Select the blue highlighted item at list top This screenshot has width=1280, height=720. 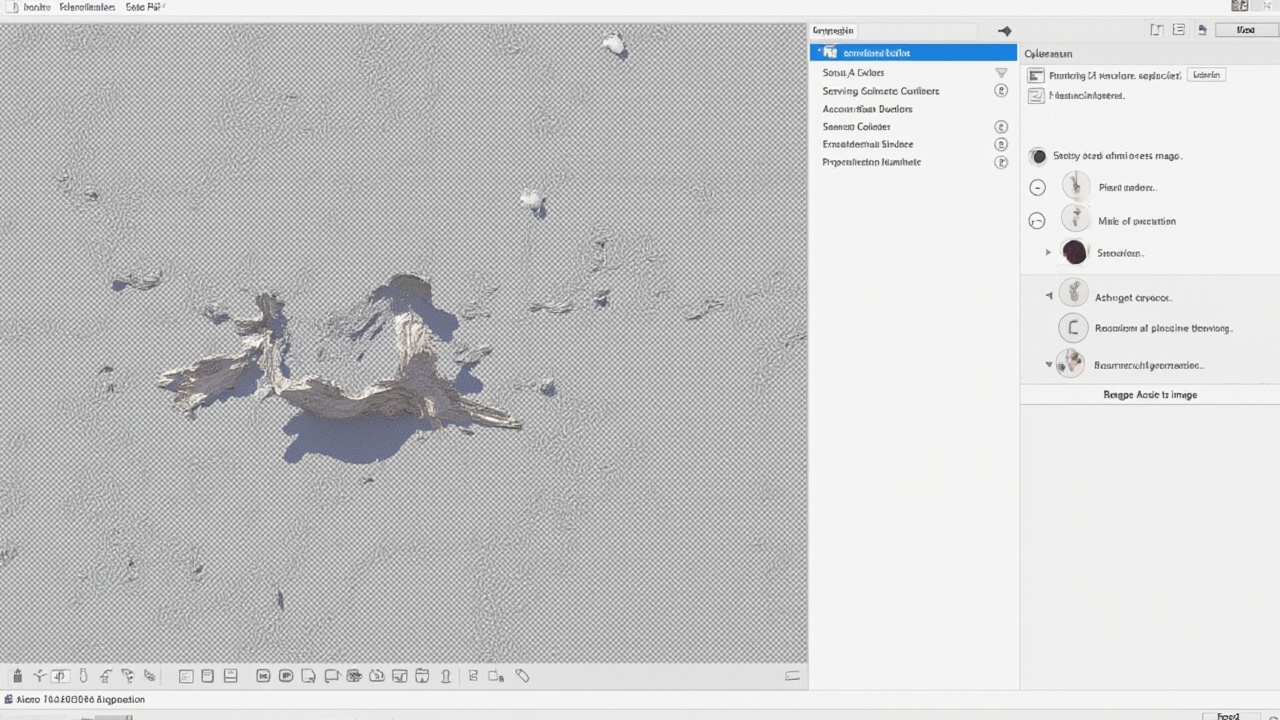[x=914, y=52]
